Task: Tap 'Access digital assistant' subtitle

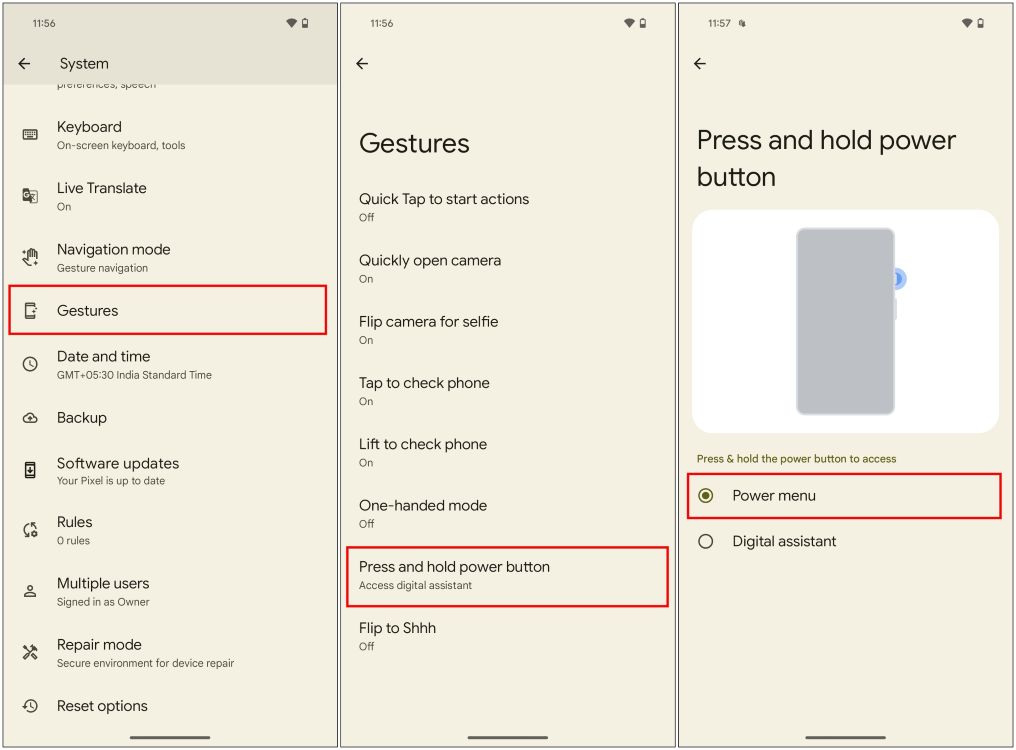Action: click(415, 585)
